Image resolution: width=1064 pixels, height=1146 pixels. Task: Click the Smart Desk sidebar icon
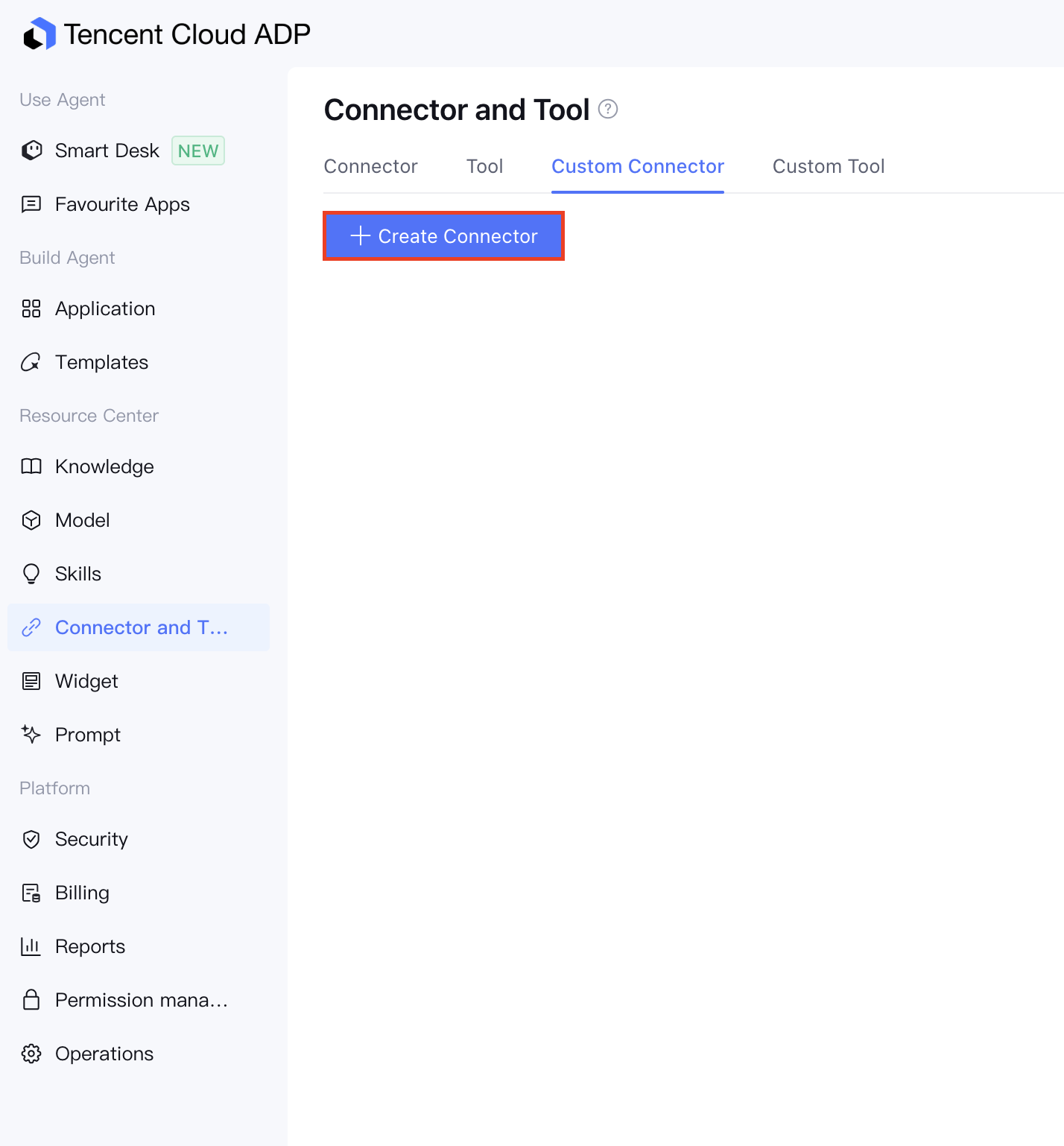tap(31, 151)
